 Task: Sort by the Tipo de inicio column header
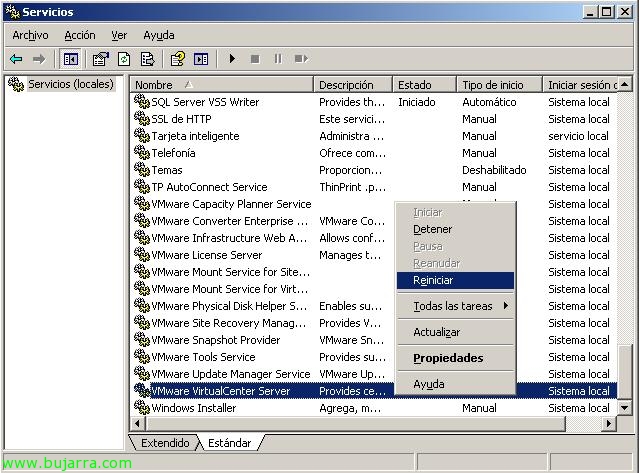500,85
